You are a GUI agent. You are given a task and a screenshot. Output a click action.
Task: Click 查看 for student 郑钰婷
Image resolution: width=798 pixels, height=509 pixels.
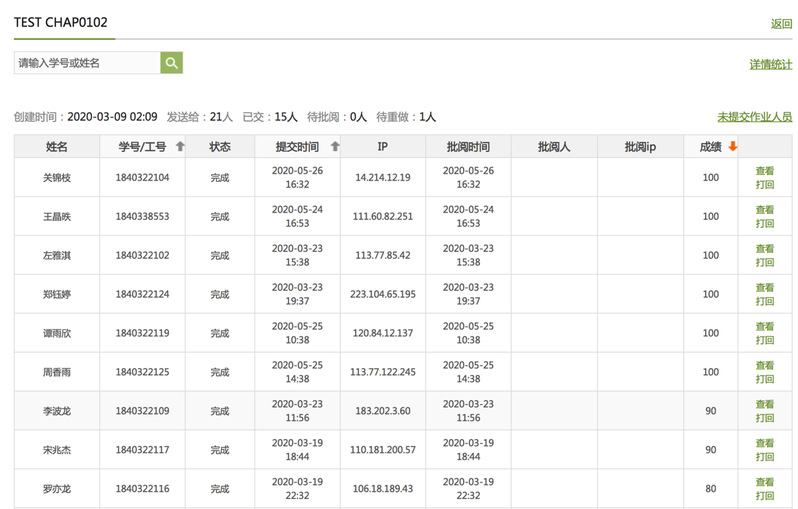pyautogui.click(x=764, y=288)
